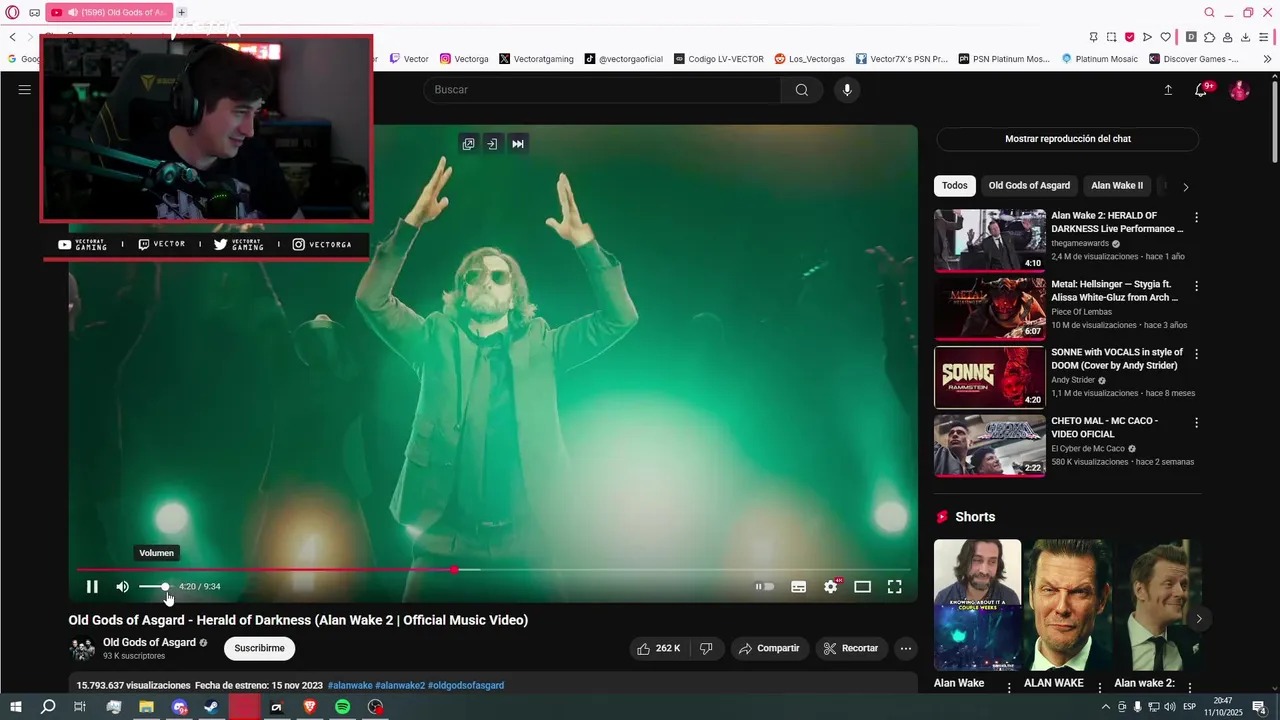Open PSN Platinum Mosaic bookmark

[x=1004, y=59]
